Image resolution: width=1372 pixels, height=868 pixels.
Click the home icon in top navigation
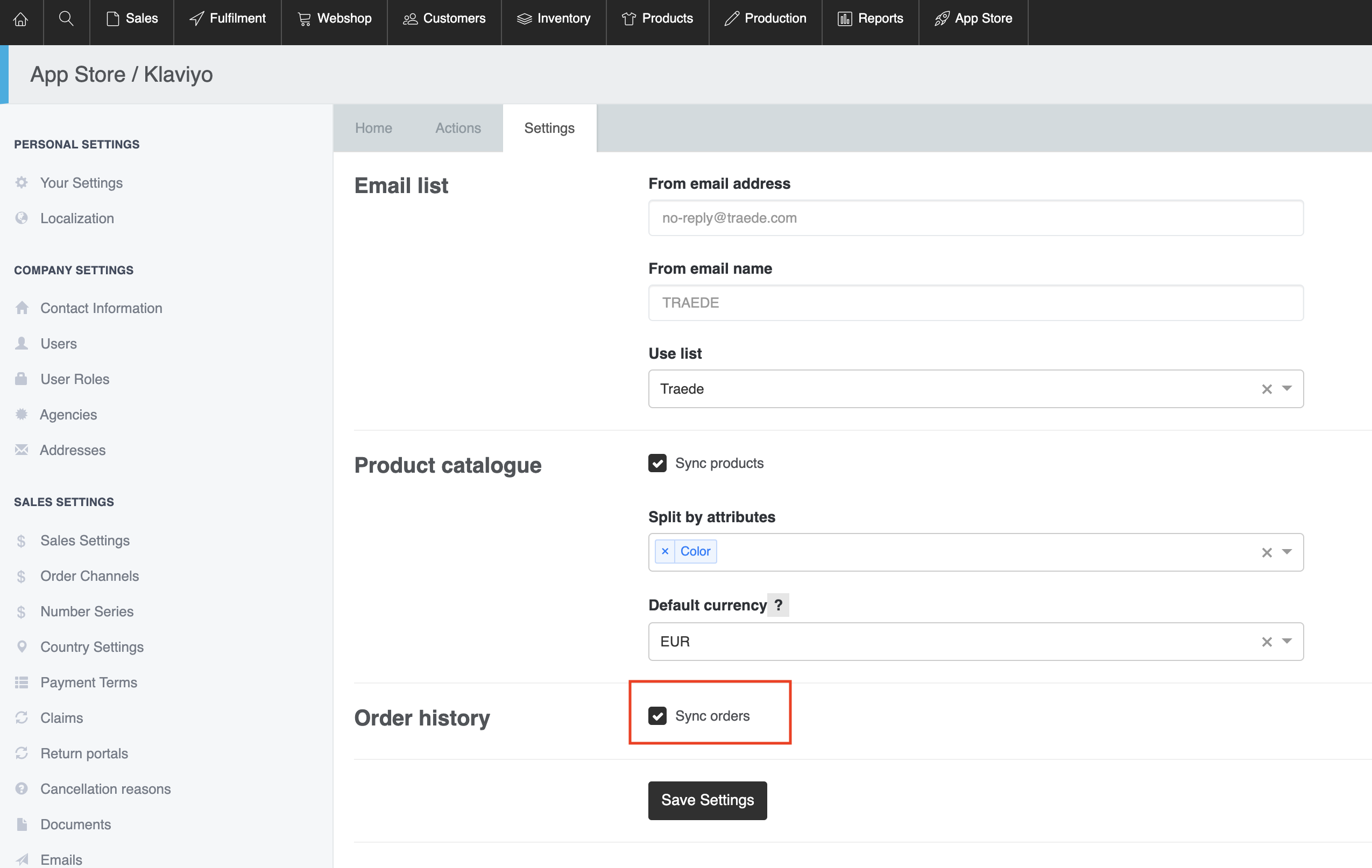(21, 19)
